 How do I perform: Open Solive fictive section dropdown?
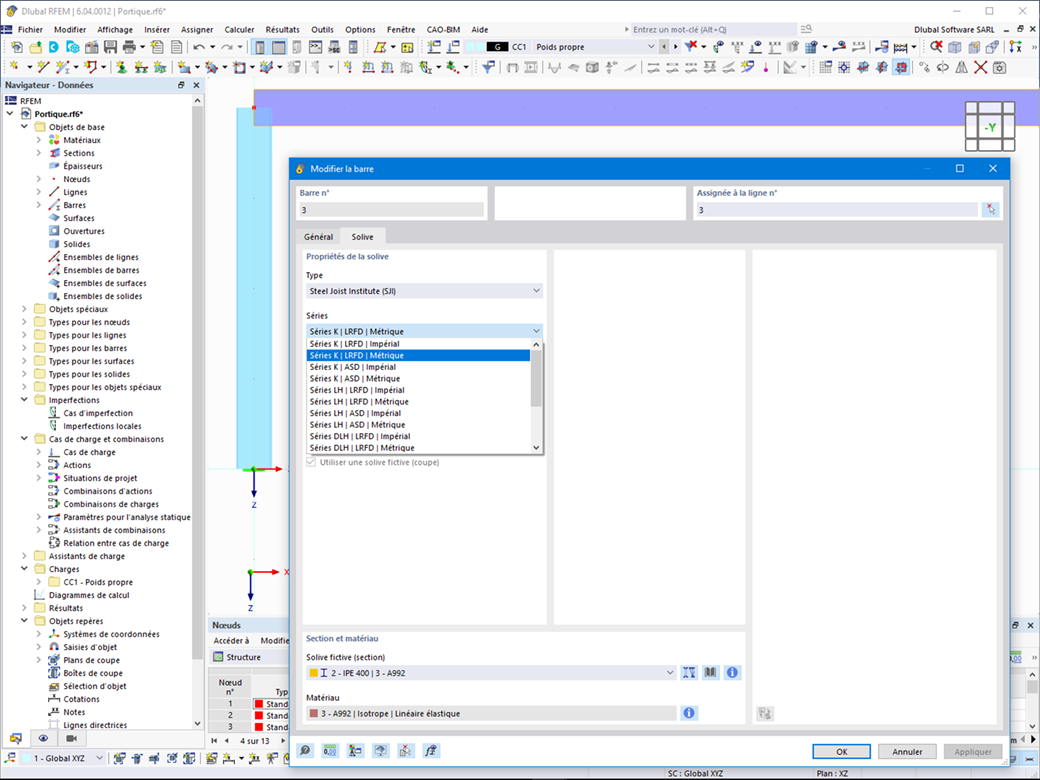coord(491,673)
